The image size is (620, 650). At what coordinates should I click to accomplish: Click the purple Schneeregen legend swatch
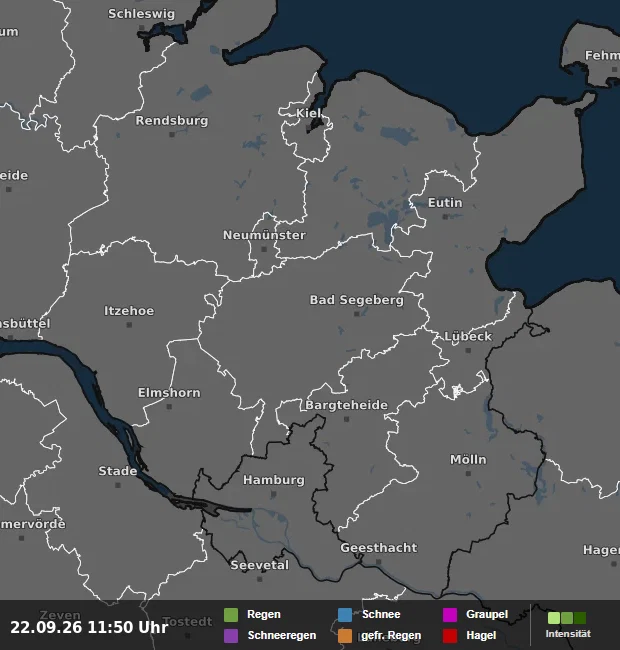click(x=231, y=636)
